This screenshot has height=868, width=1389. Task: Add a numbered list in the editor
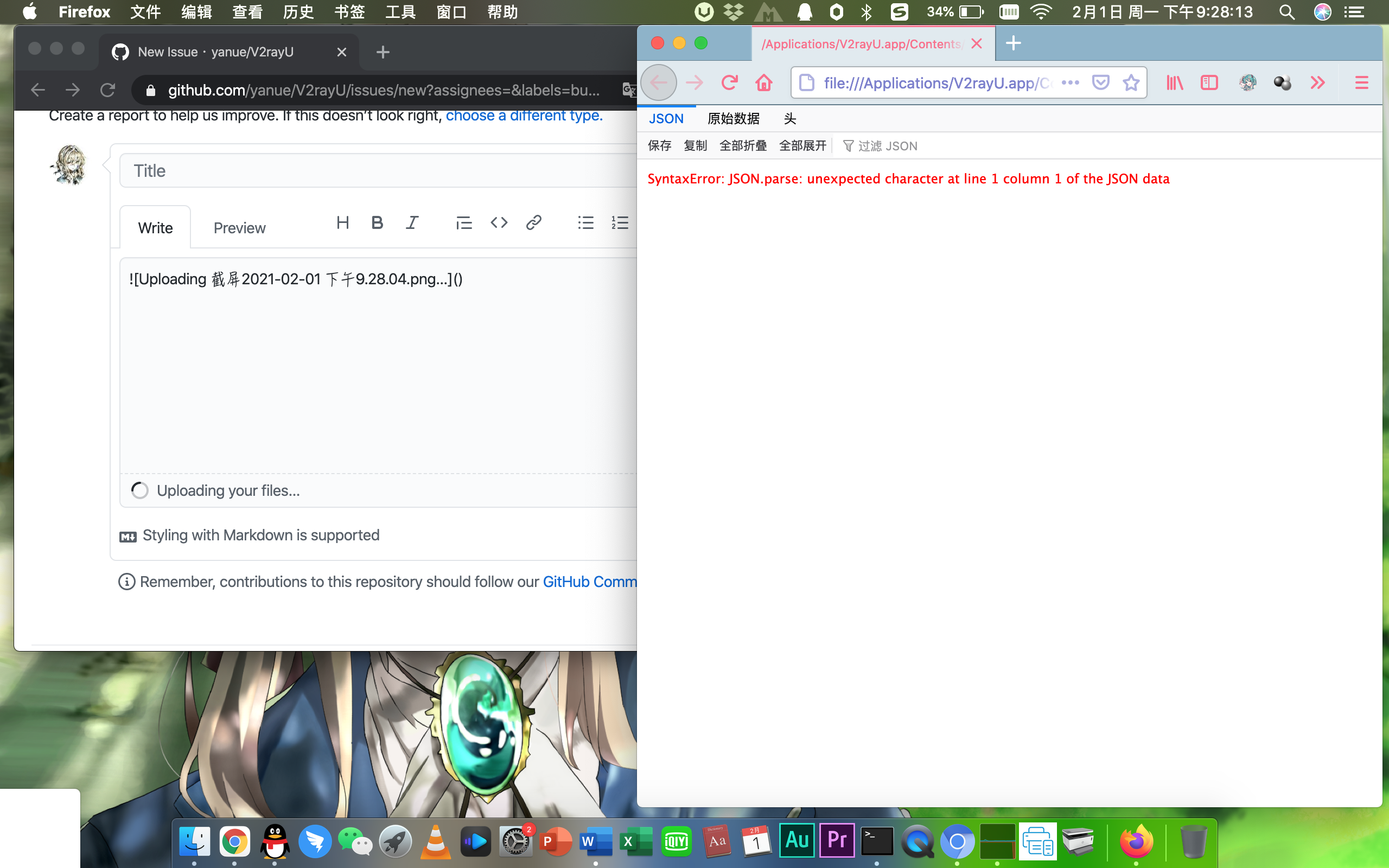(621, 223)
